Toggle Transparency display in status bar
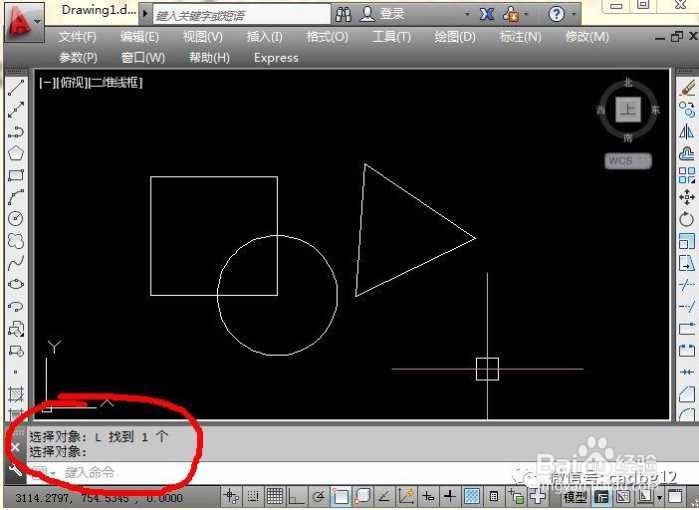The width and height of the screenshot is (699, 510). coord(472,496)
